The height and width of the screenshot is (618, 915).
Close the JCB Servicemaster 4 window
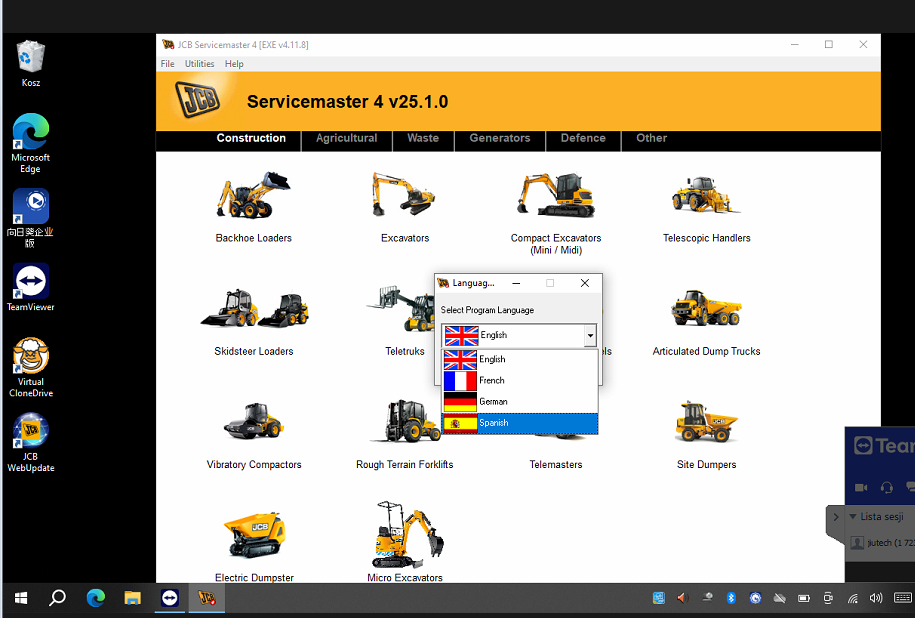point(863,44)
